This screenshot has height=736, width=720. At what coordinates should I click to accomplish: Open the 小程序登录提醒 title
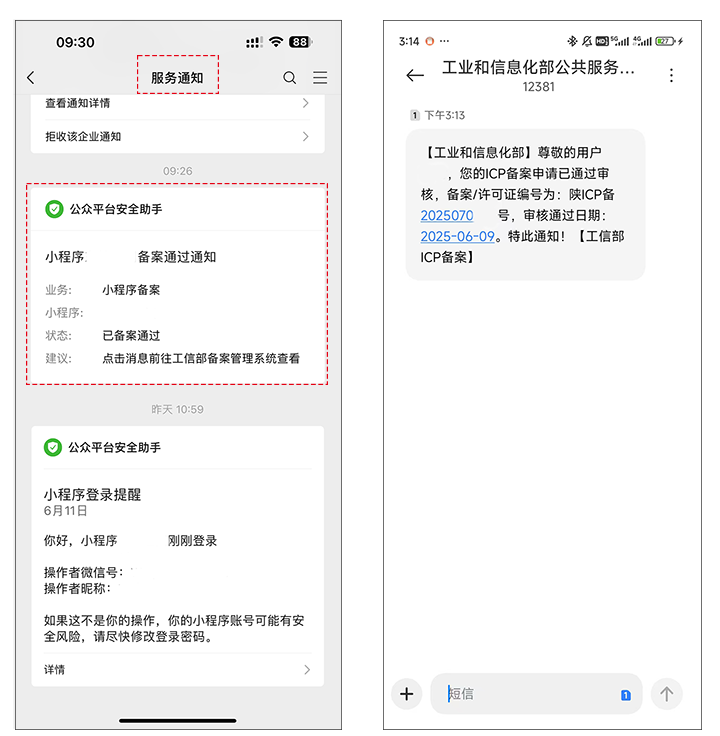click(x=92, y=494)
